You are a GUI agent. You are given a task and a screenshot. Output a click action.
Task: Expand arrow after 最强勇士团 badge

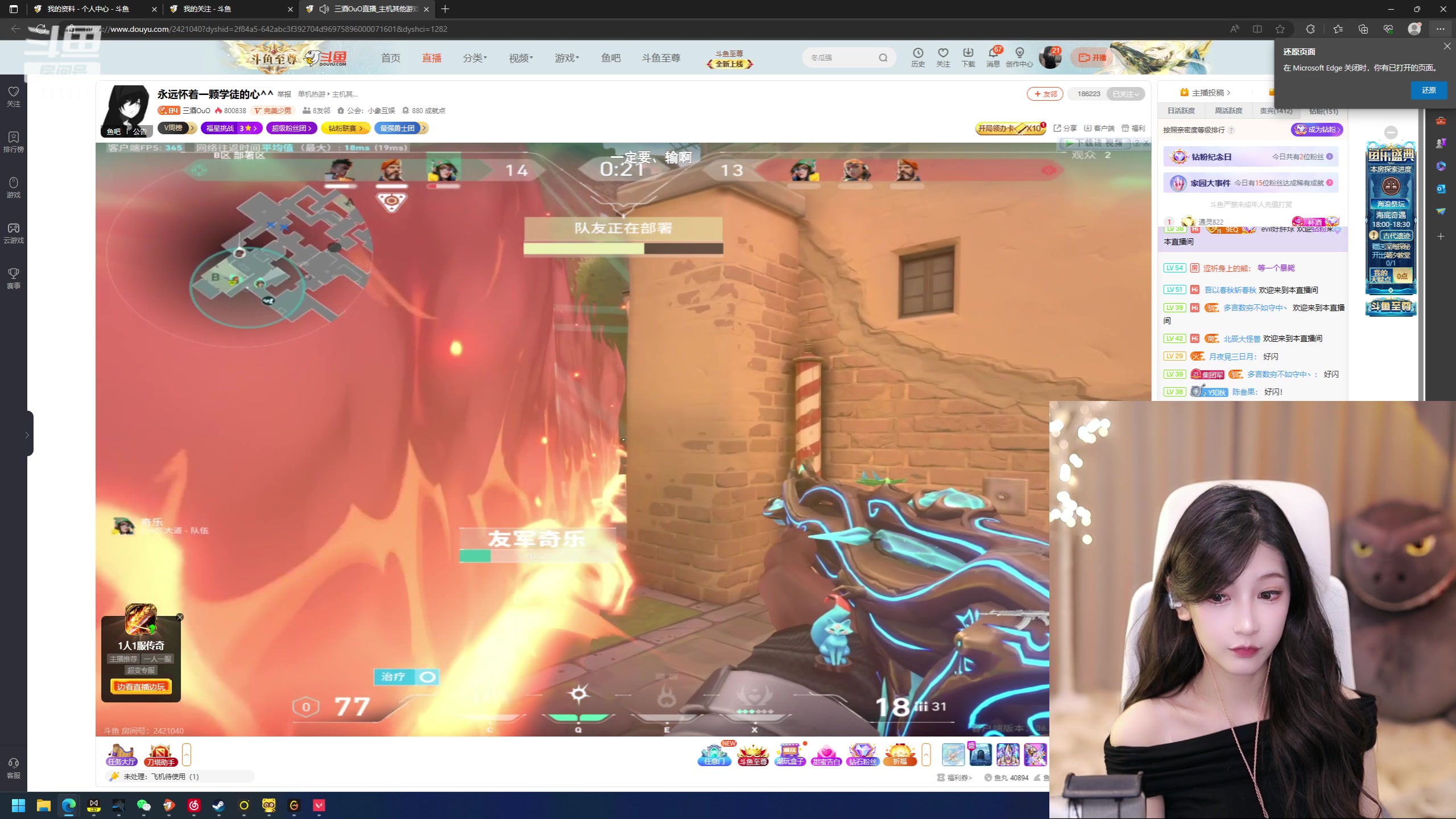click(x=424, y=128)
